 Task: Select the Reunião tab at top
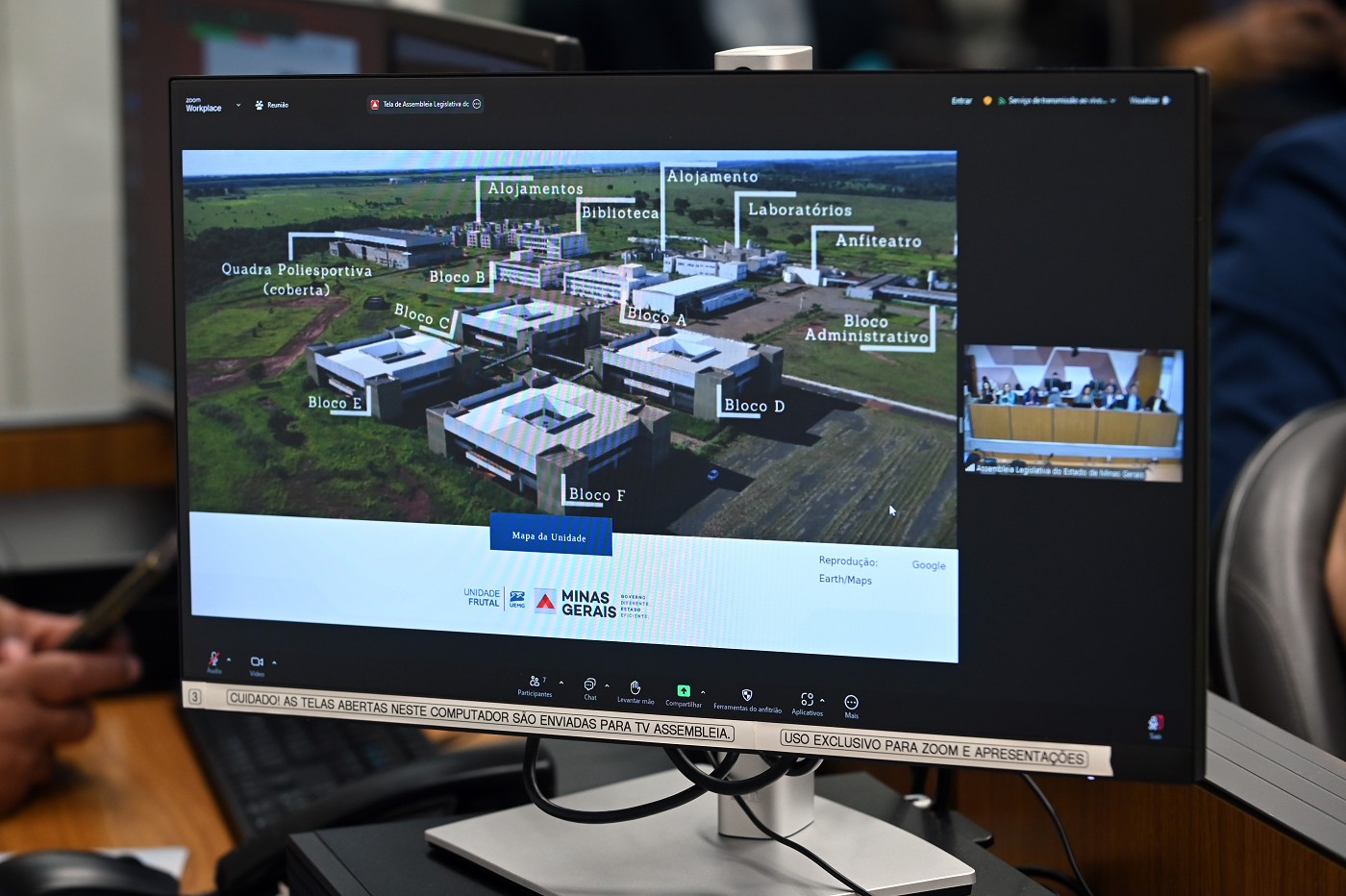coord(272,105)
